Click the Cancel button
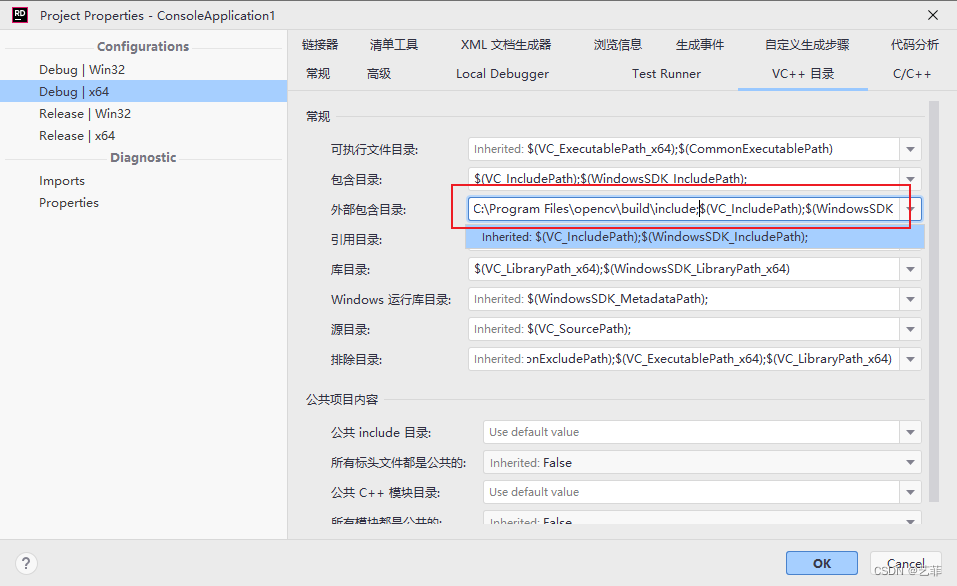The width and height of the screenshot is (957, 586). (x=905, y=564)
